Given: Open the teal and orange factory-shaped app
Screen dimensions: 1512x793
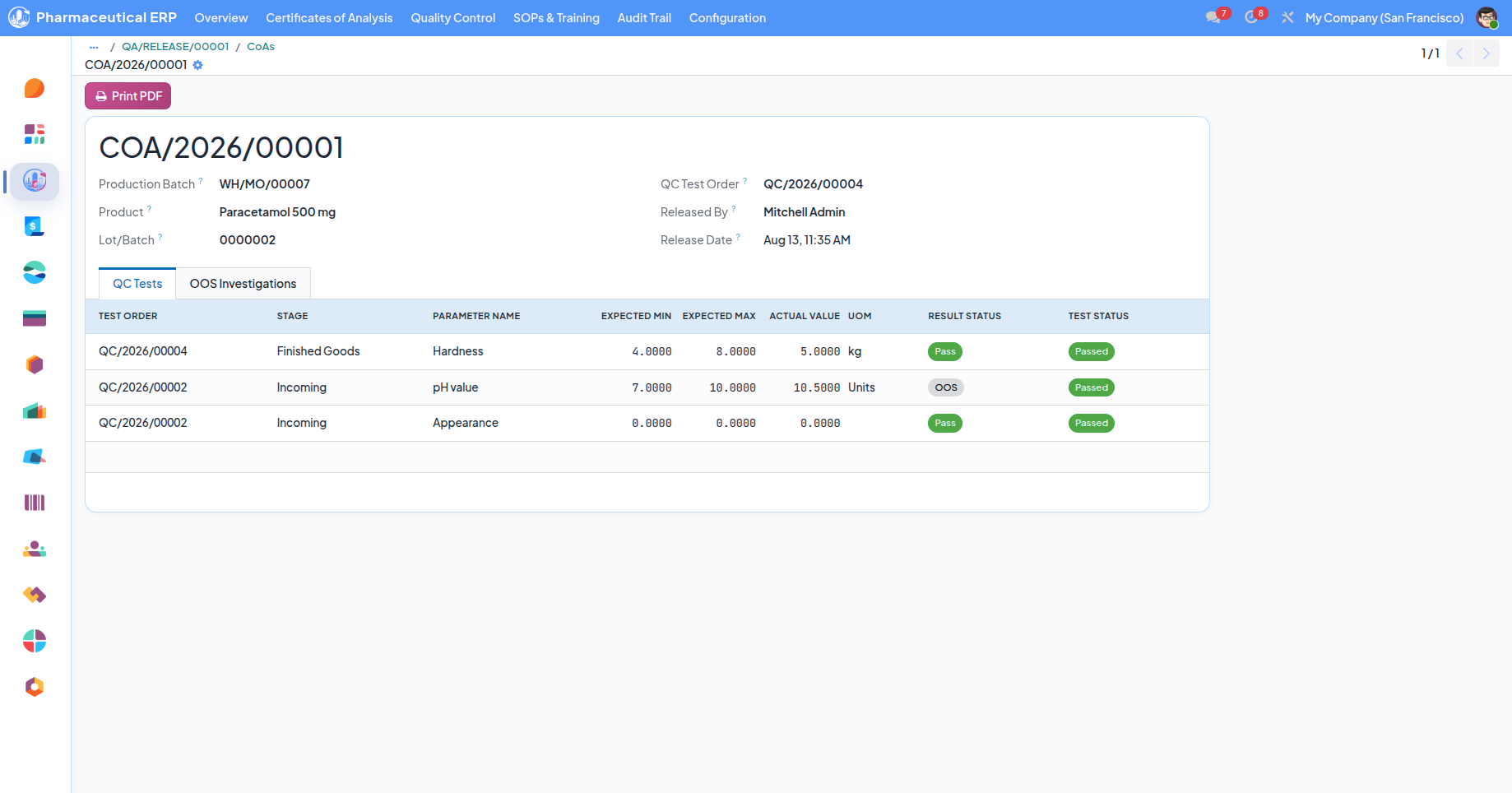Looking at the screenshot, I should pos(35,410).
